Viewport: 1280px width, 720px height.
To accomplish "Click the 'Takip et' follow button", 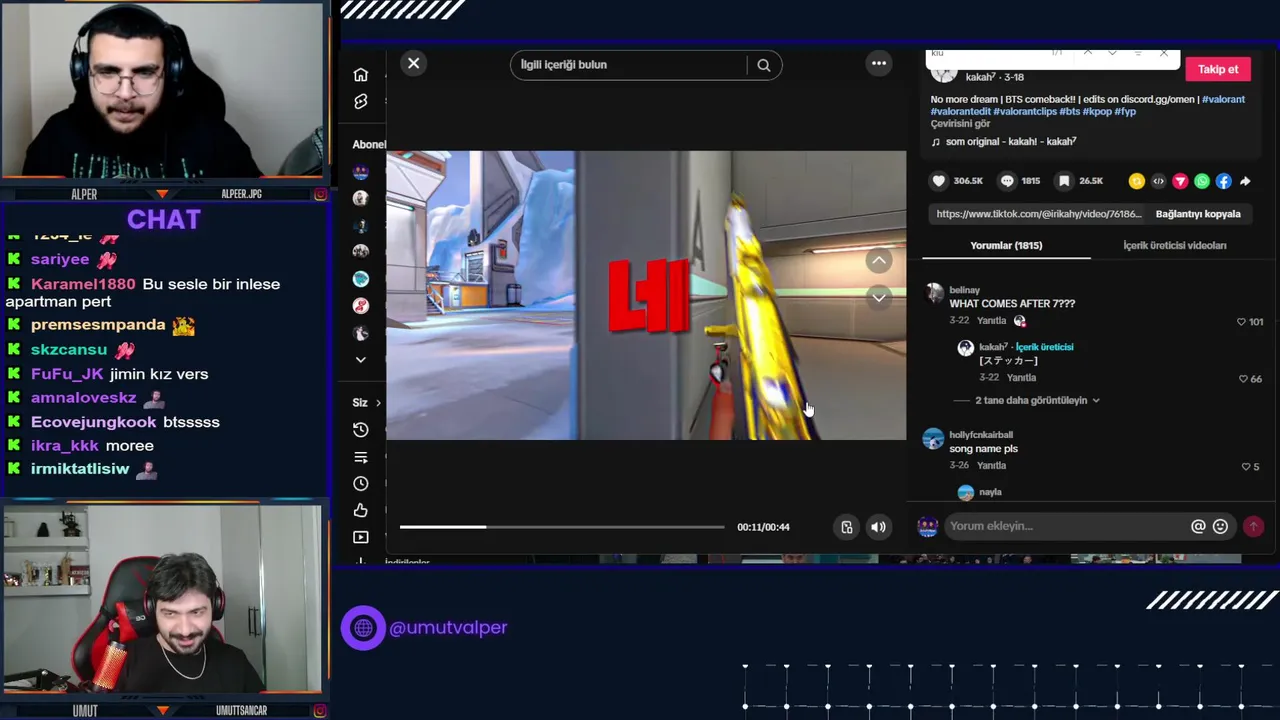I will click(1218, 69).
